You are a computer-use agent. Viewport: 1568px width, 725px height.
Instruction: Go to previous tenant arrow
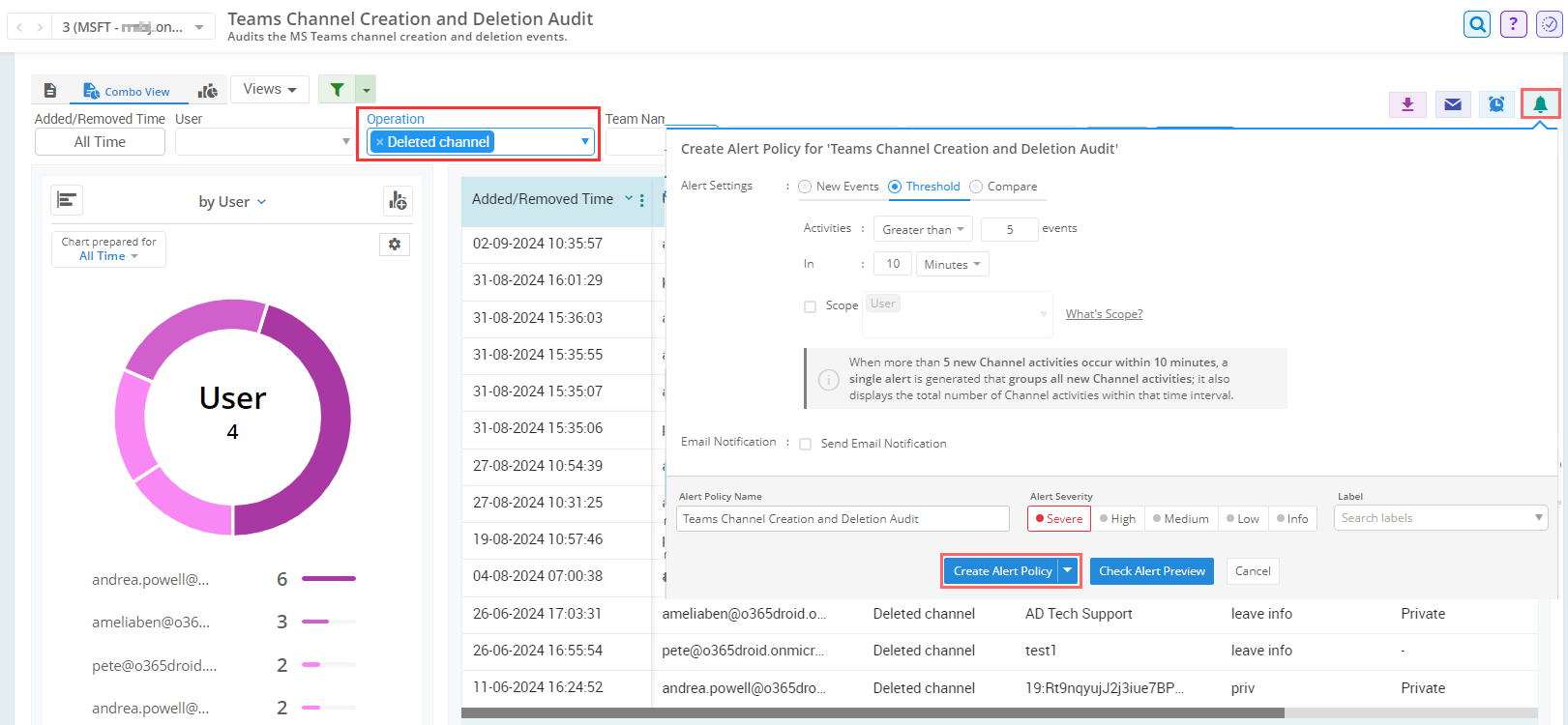[x=19, y=27]
